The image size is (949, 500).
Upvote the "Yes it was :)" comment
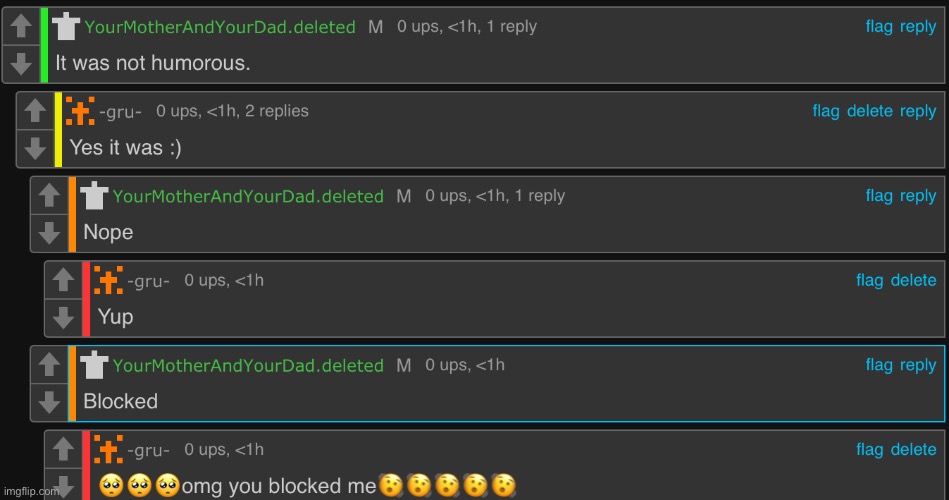pyautogui.click(x=35, y=111)
